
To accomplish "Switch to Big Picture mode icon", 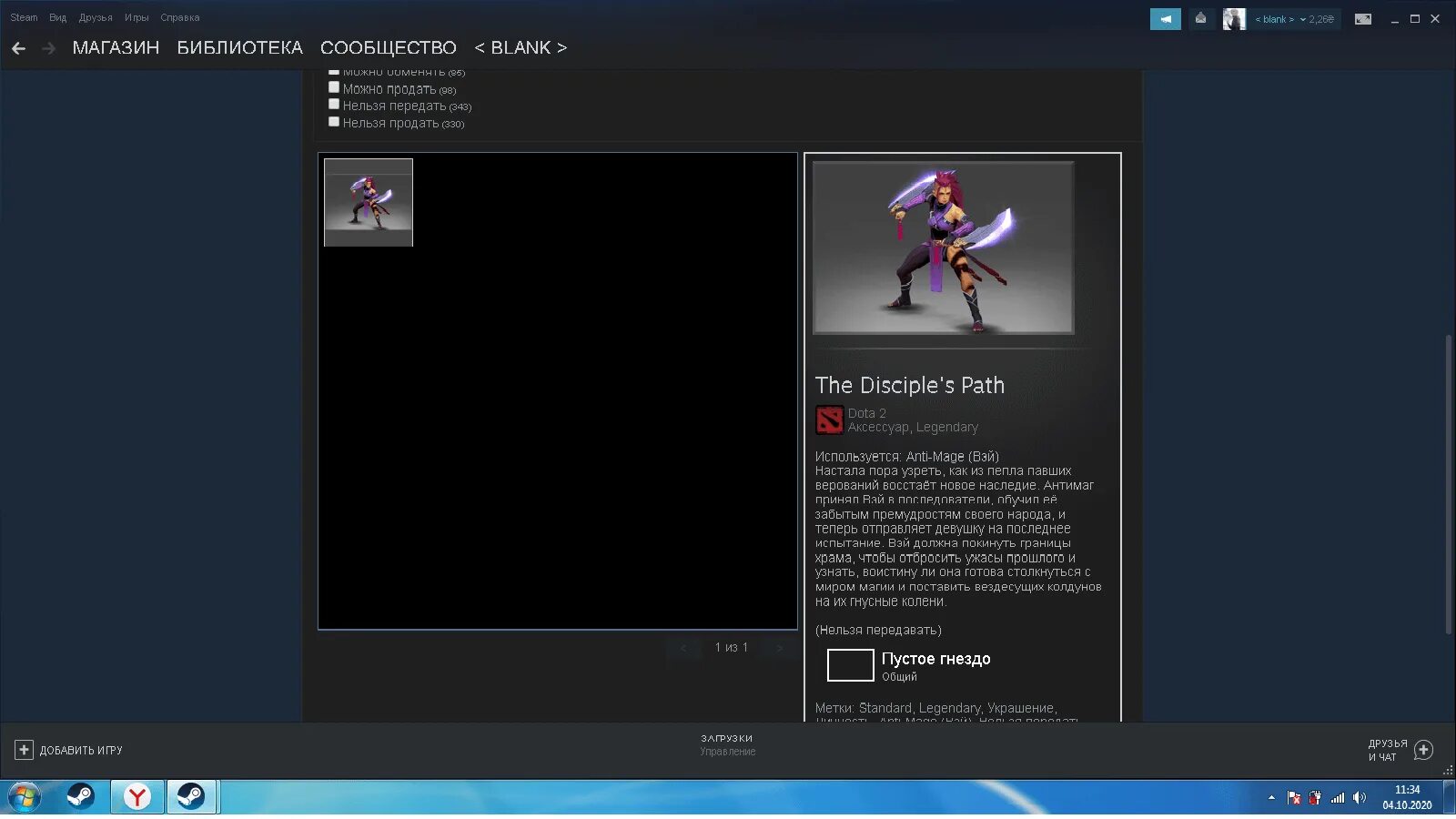I will [1362, 19].
